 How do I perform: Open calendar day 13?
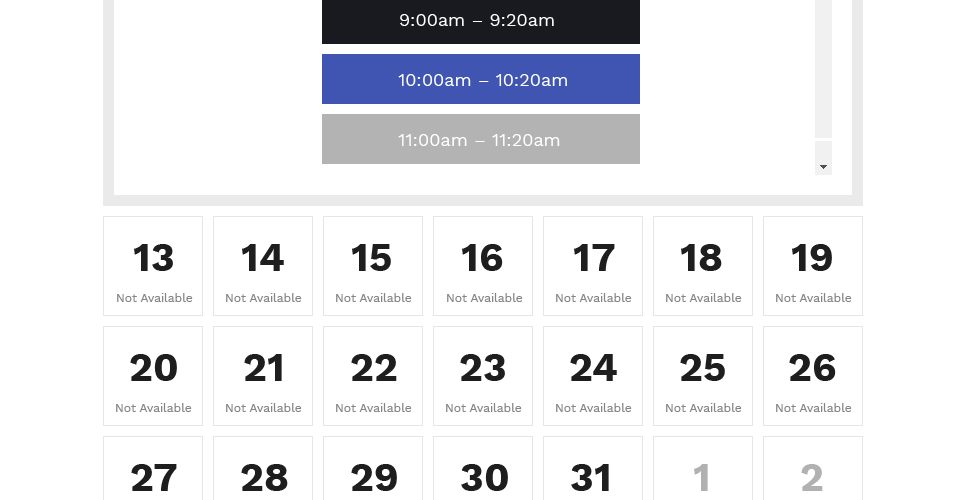(x=153, y=266)
